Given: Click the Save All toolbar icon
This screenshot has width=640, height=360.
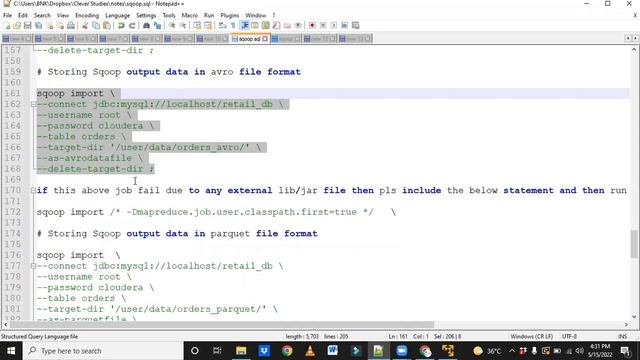Looking at the screenshot, I should pos(38,26).
